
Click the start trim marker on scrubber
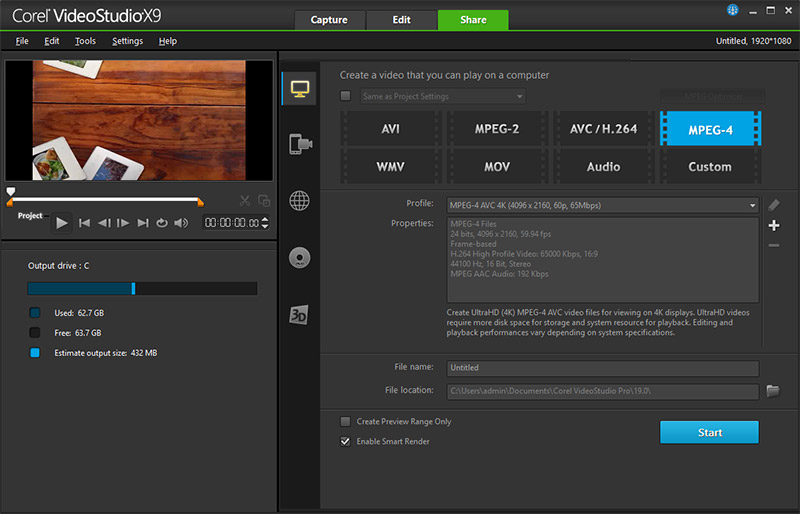click(x=9, y=203)
